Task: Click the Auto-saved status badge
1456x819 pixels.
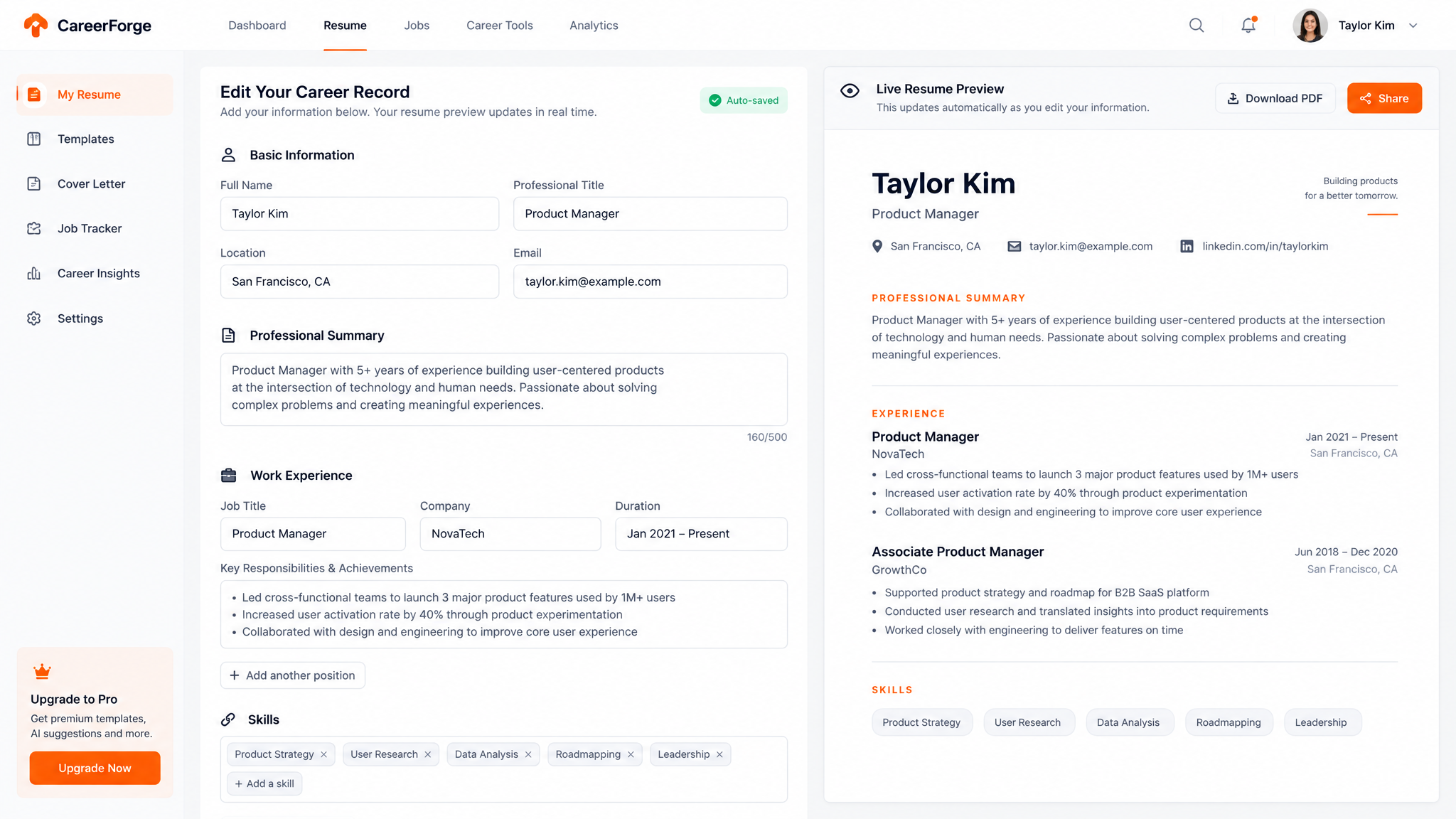Action: point(744,101)
